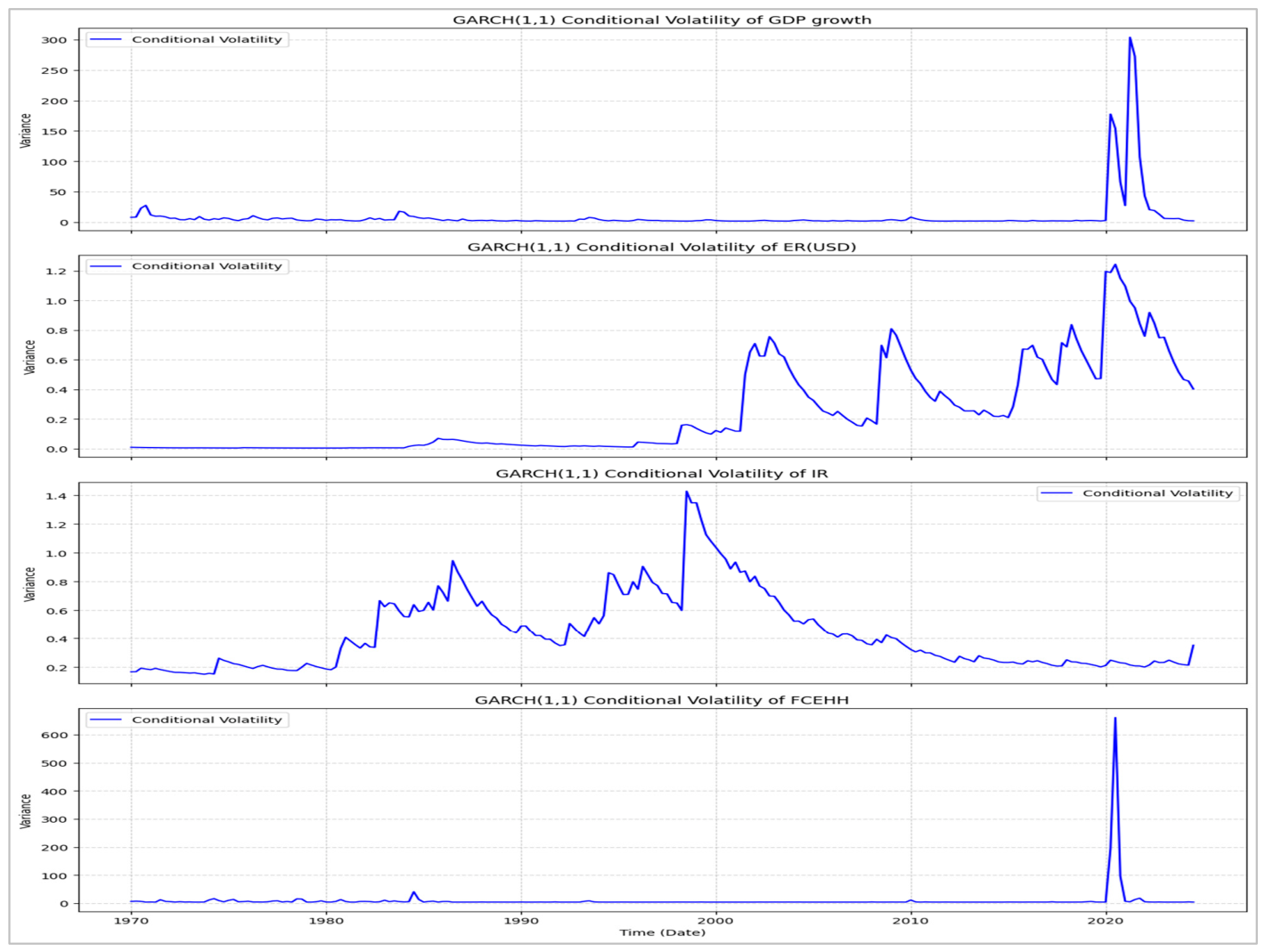Click the FCEHH conditional volatility chart title
Image resolution: width=1265 pixels, height=952 pixels.
pyautogui.click(x=662, y=700)
